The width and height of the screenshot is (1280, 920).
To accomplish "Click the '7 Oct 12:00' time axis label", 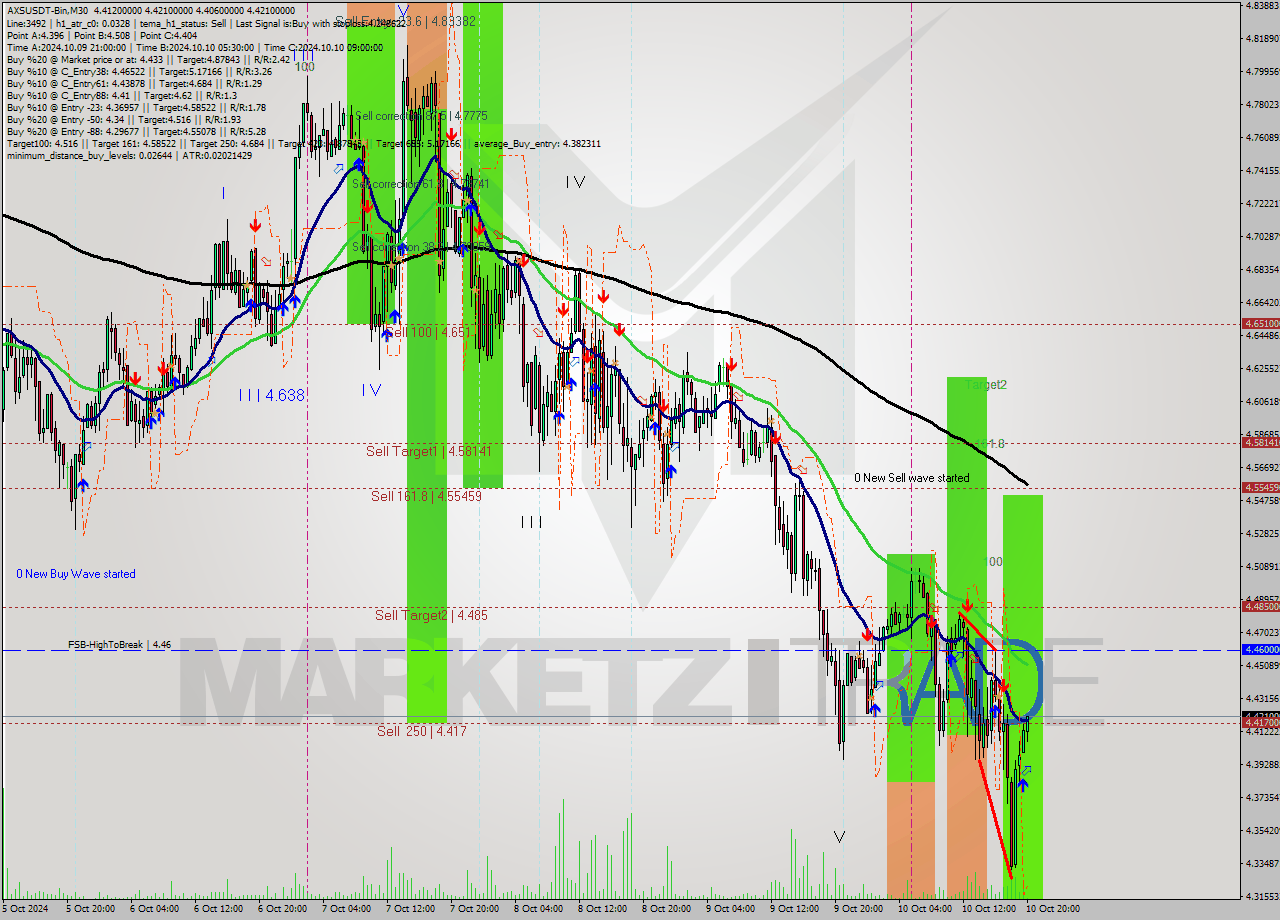I will point(410,909).
